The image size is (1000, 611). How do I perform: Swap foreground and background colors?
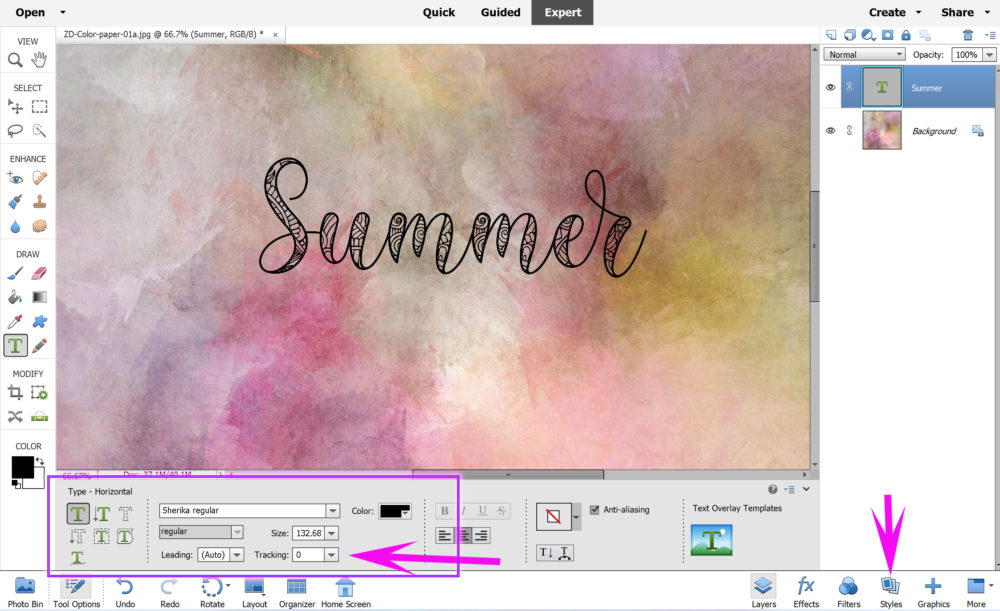(x=40, y=461)
